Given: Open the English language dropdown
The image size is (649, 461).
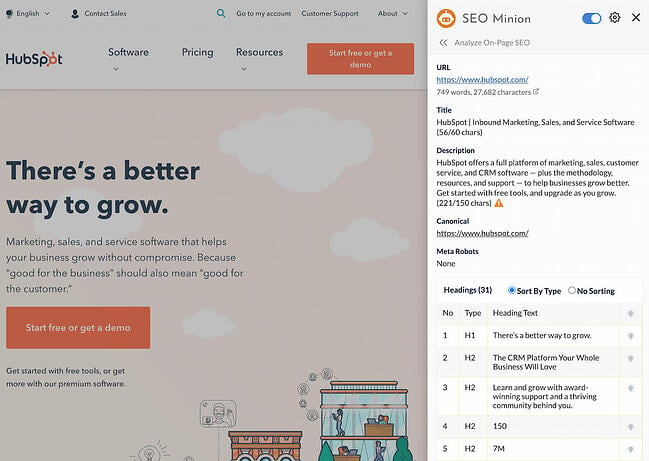Looking at the screenshot, I should pos(30,14).
